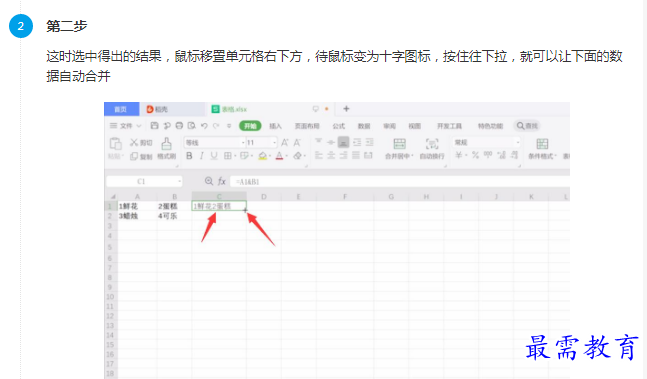Screen dimensions: 647x379
Task: Open the 页面布局 ribbon tab
Action: (x=307, y=126)
